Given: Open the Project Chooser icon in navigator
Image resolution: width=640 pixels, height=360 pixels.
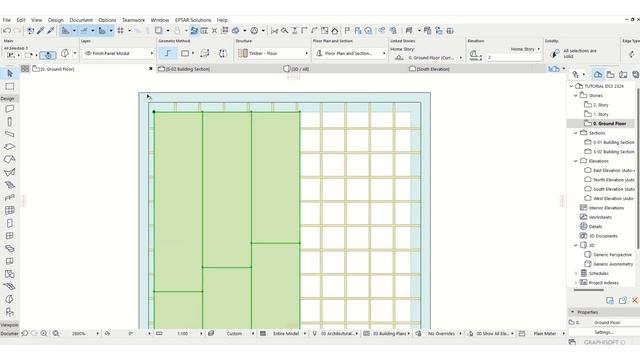Looking at the screenshot, I should [x=576, y=74].
